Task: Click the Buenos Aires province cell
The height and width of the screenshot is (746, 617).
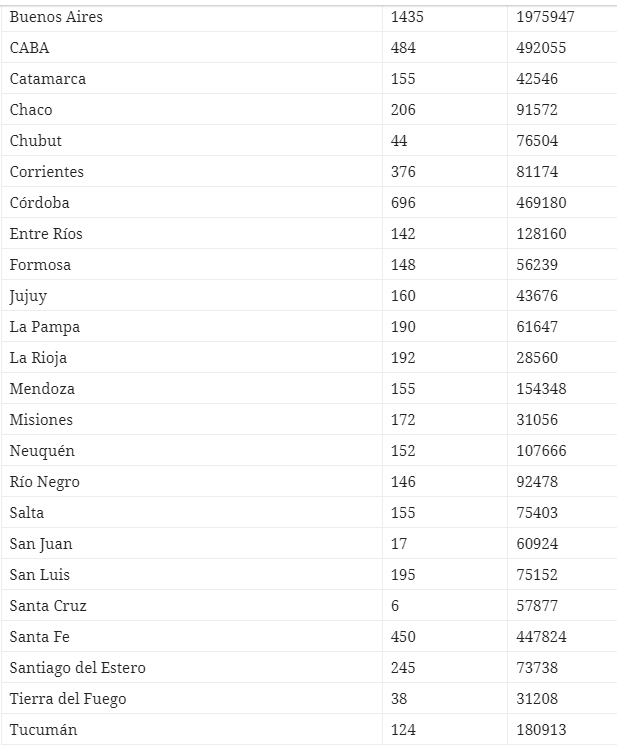Action: click(x=56, y=17)
